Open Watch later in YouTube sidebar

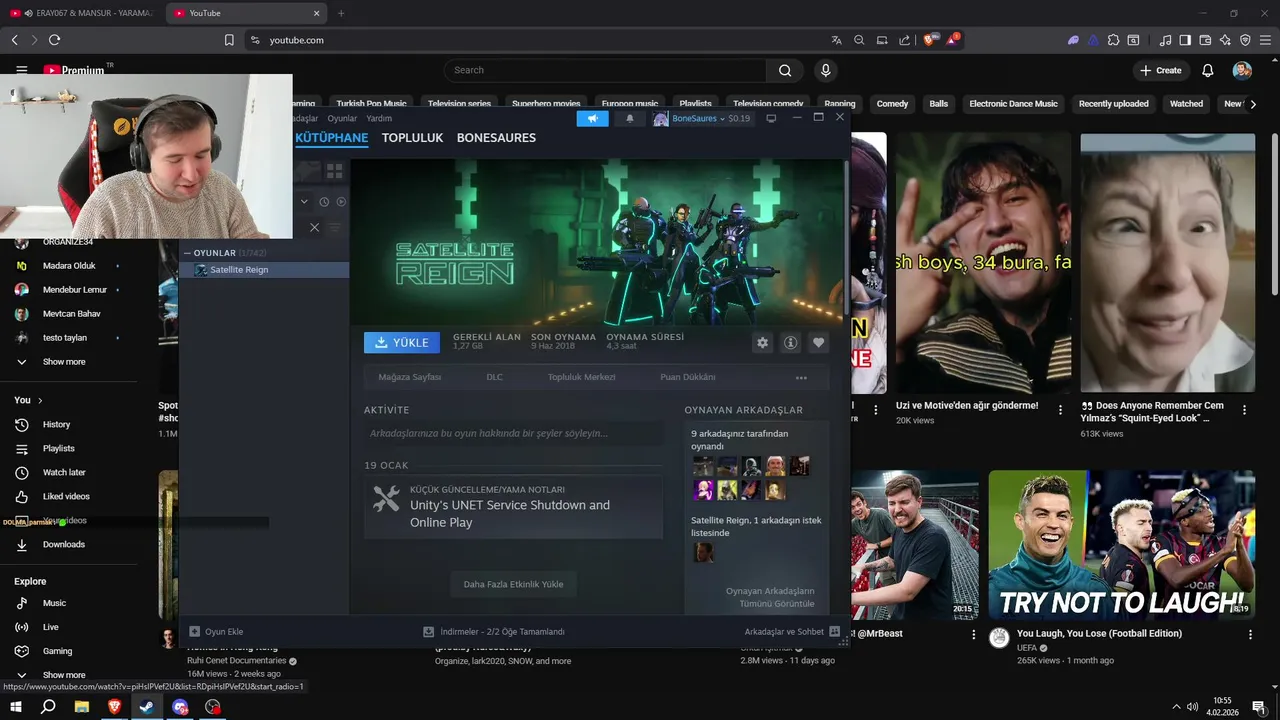click(x=64, y=473)
